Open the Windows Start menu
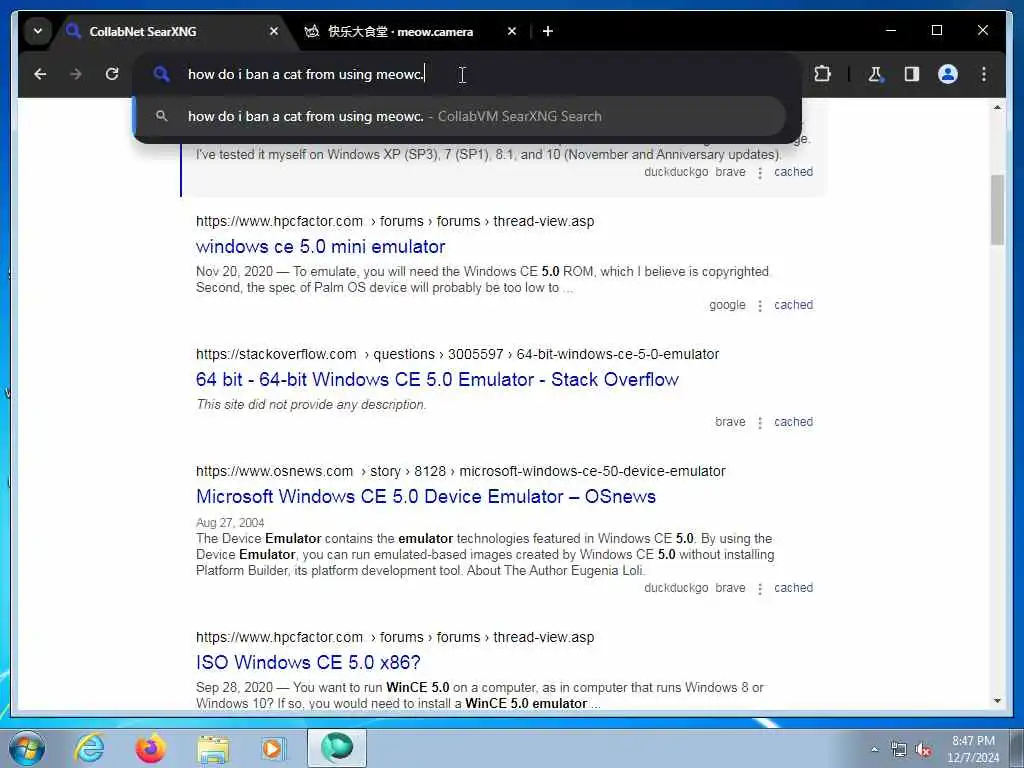The image size is (1024, 768). coord(26,748)
